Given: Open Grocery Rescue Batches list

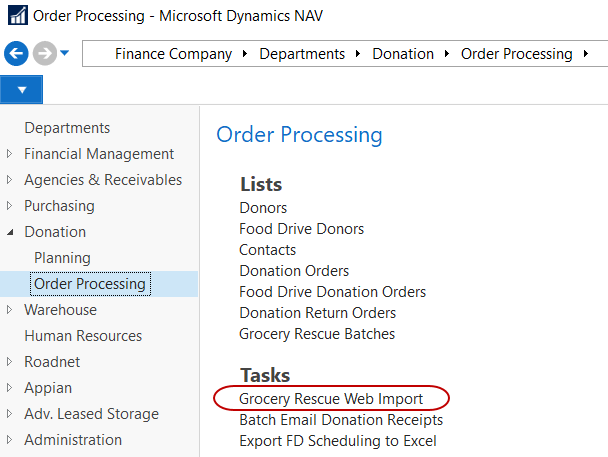Looking at the screenshot, I should (x=317, y=334).
